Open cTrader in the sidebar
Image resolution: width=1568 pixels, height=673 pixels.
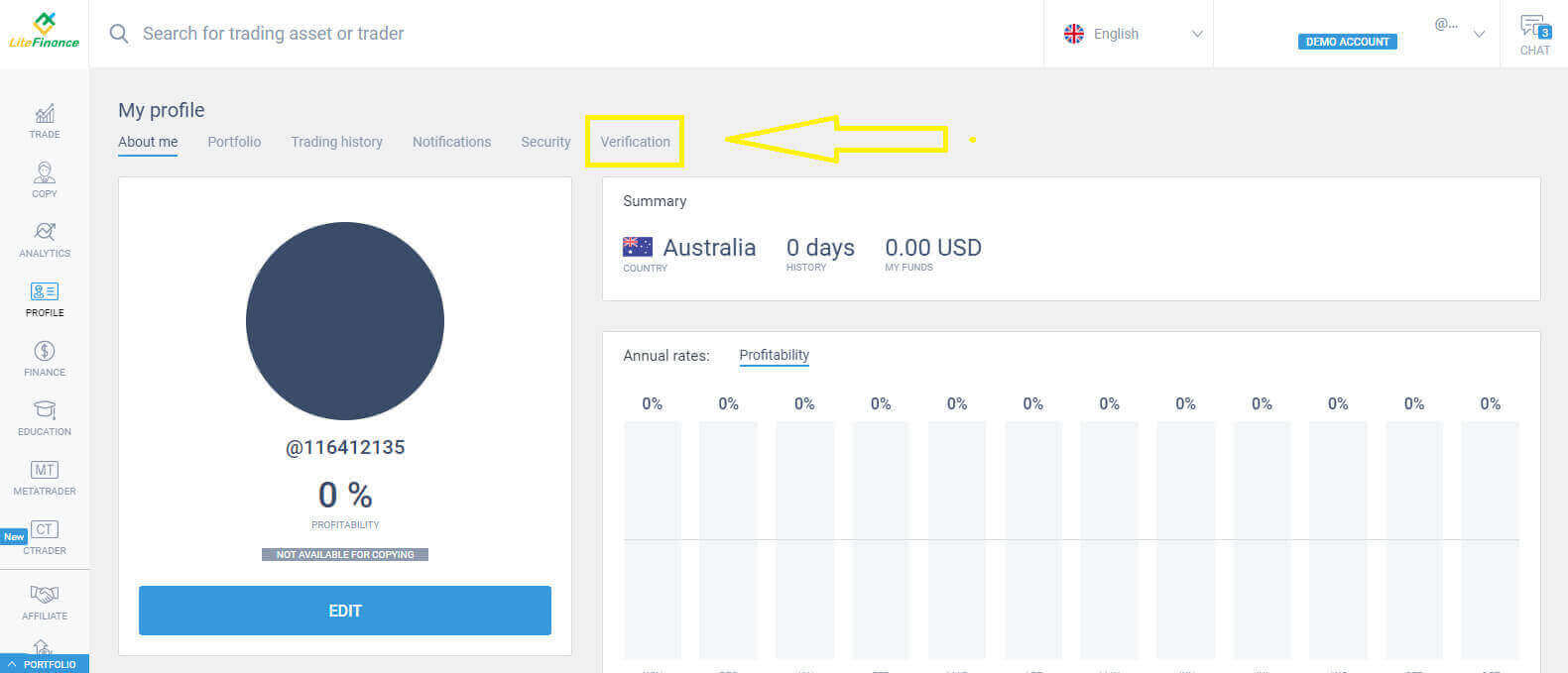(x=45, y=536)
